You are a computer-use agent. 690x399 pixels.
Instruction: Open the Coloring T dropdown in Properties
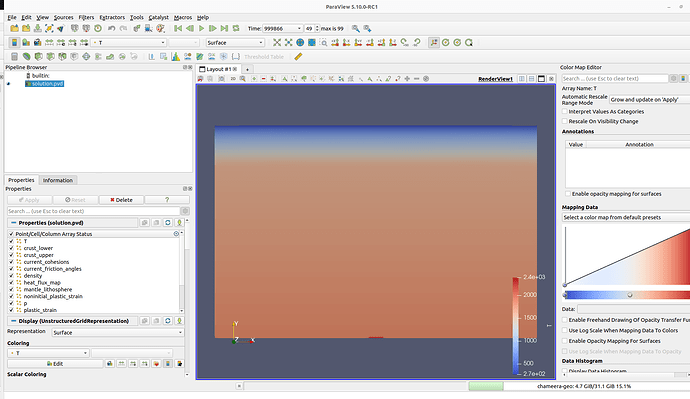tap(48, 353)
